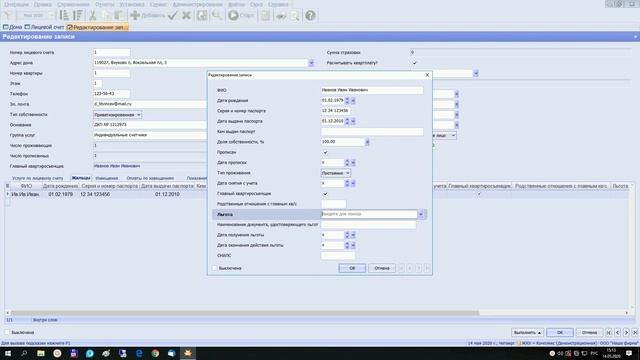The image size is (640, 360).
Task: Open the Извещения tab
Action: [107, 178]
